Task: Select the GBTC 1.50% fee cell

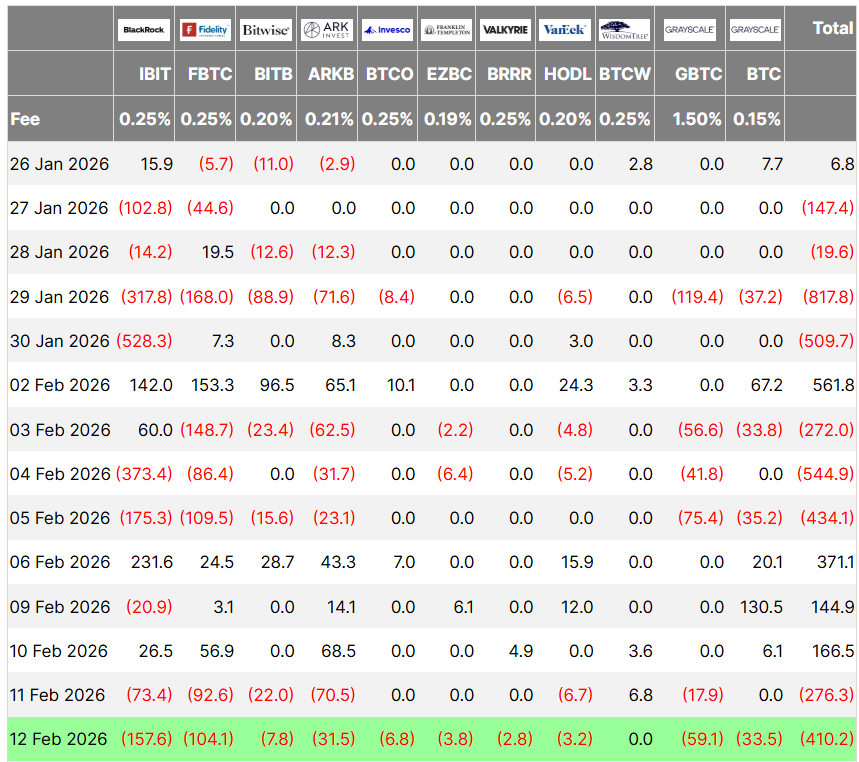Action: tap(697, 119)
